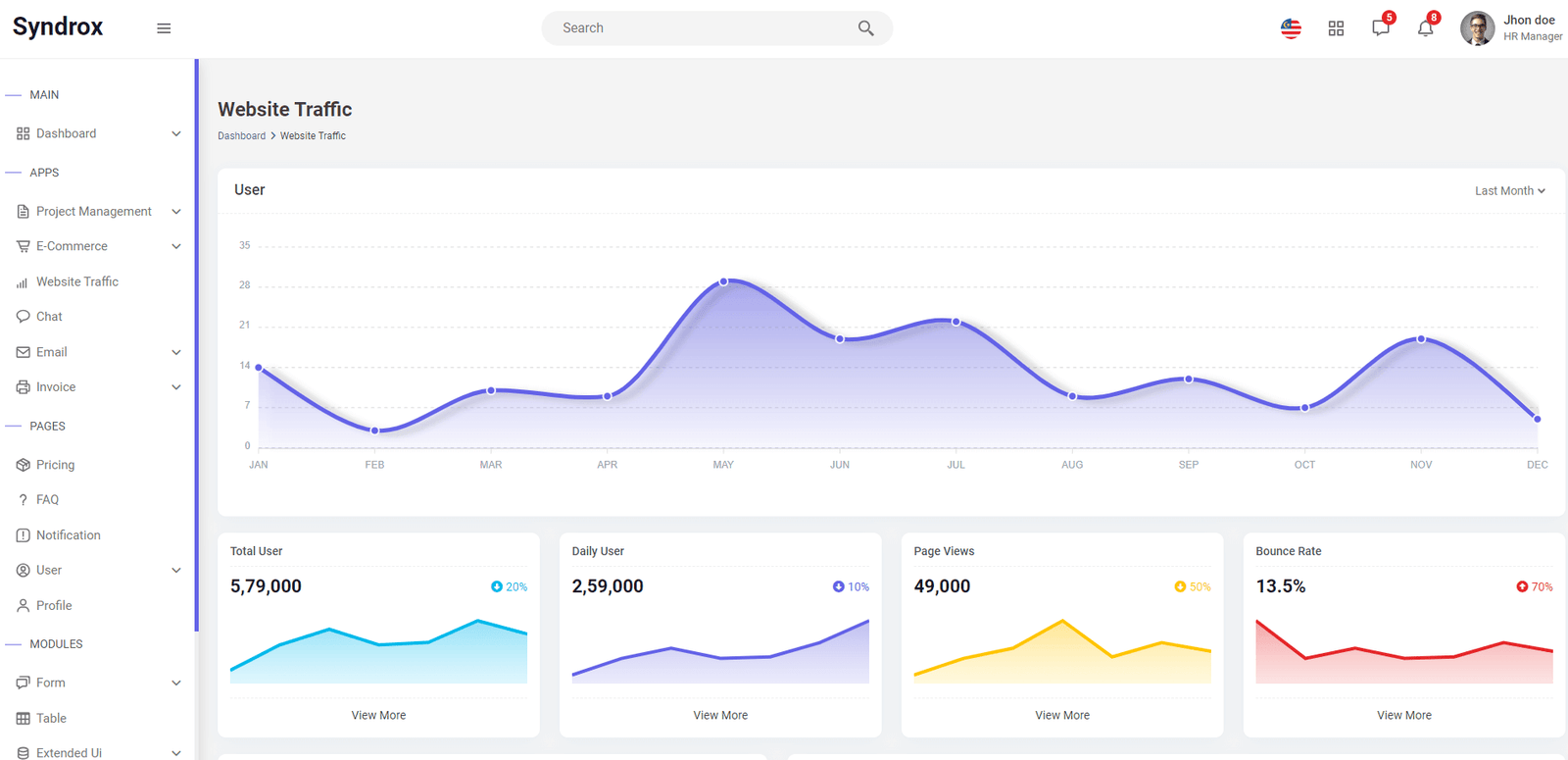Click View More under Bounce Rate
This screenshot has width=1568, height=760.
[x=1404, y=716]
